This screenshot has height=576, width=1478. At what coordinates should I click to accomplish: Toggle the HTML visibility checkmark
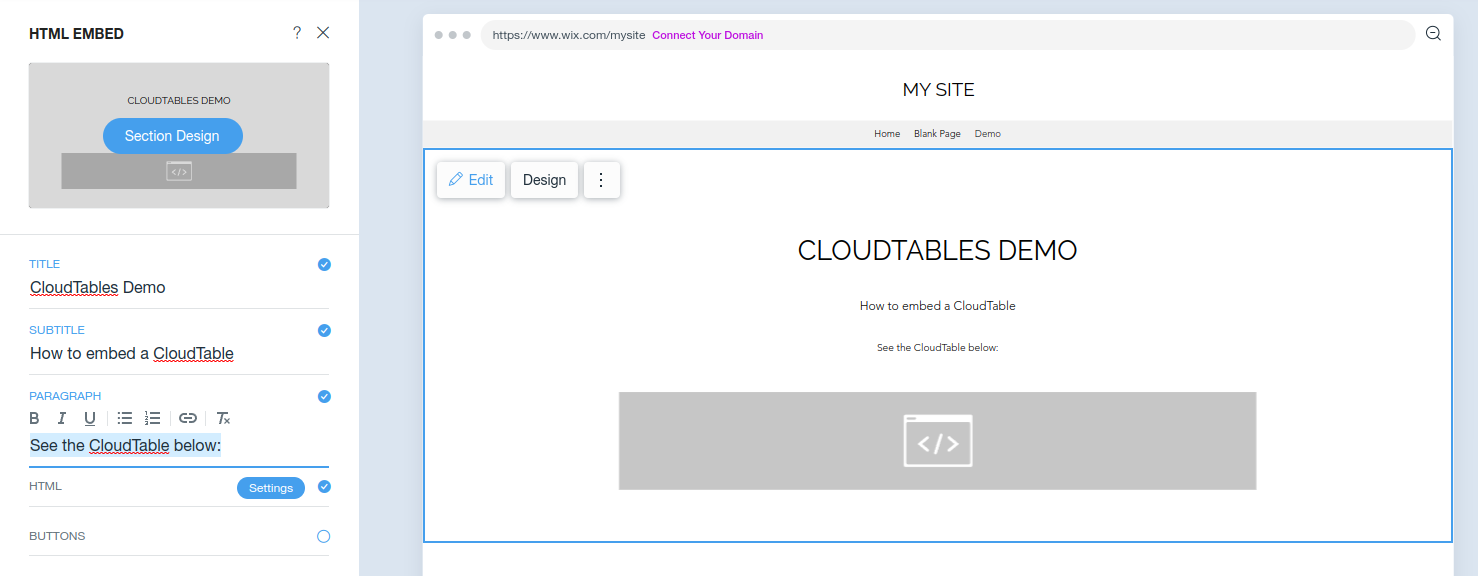324,487
